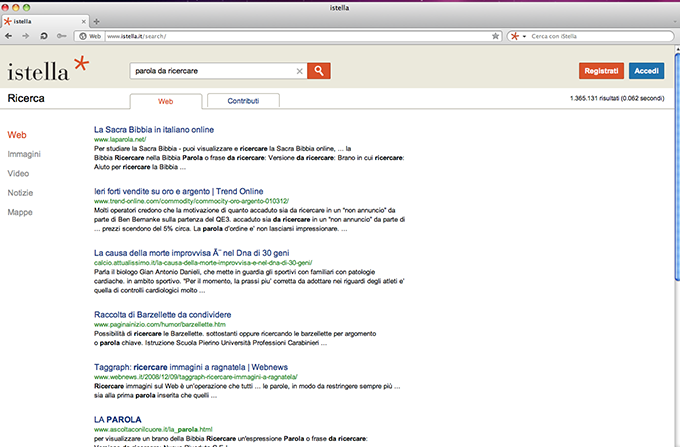Go forward with the browser forward arrow
Viewport: 680px width, 447px height.
point(26,36)
